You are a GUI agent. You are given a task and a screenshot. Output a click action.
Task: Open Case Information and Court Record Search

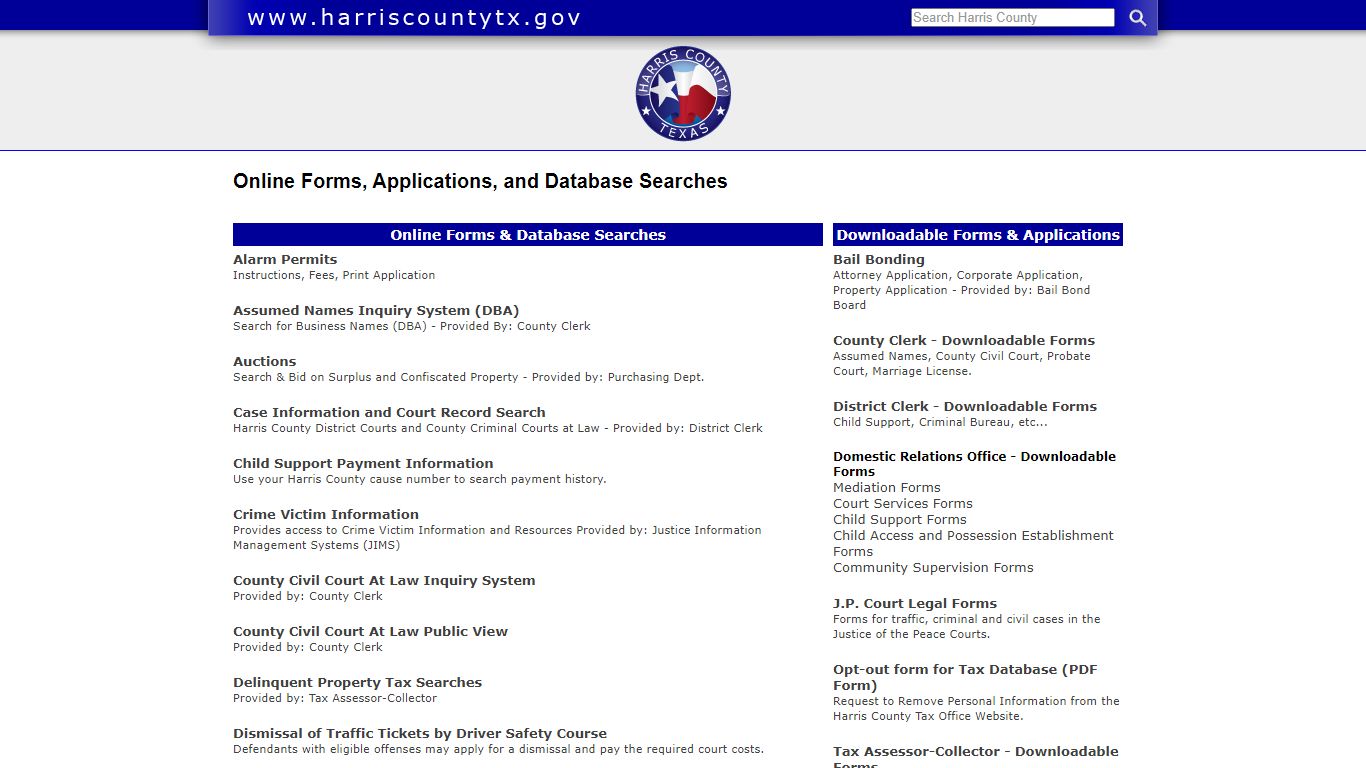(x=389, y=412)
